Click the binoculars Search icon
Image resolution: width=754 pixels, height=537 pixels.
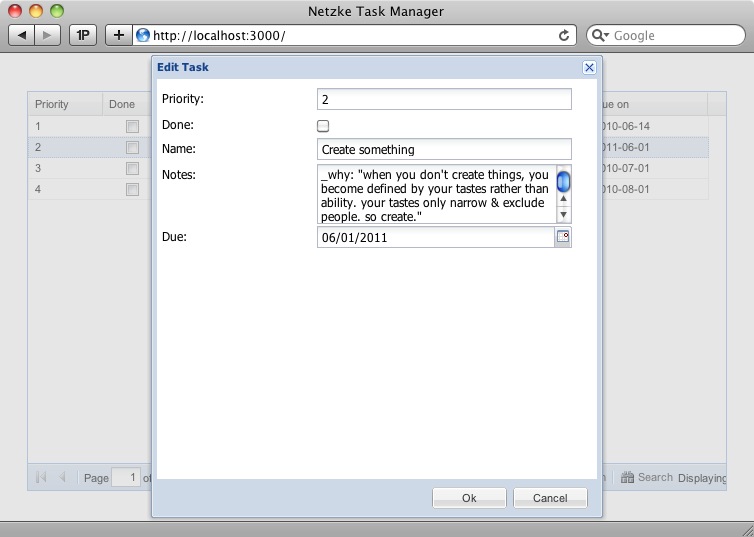pyautogui.click(x=627, y=477)
